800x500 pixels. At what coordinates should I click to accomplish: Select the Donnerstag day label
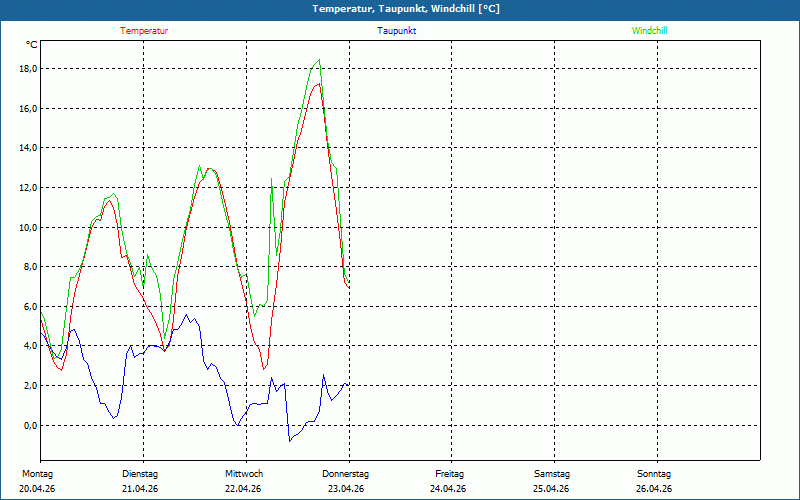pyautogui.click(x=346, y=474)
